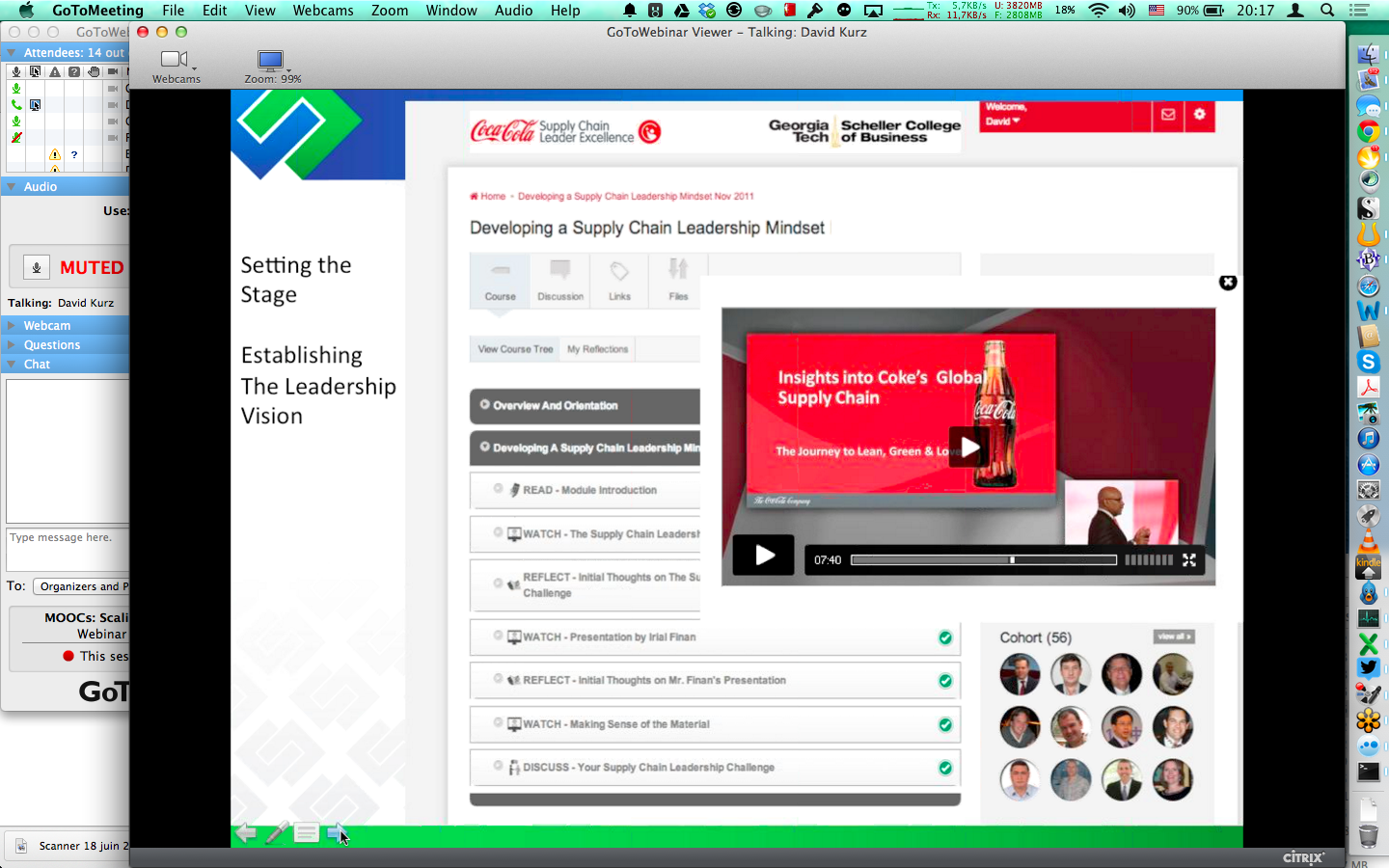The width and height of the screenshot is (1389, 868).
Task: Open 'WATCH - Making Sense of the Material'
Action: pos(715,724)
